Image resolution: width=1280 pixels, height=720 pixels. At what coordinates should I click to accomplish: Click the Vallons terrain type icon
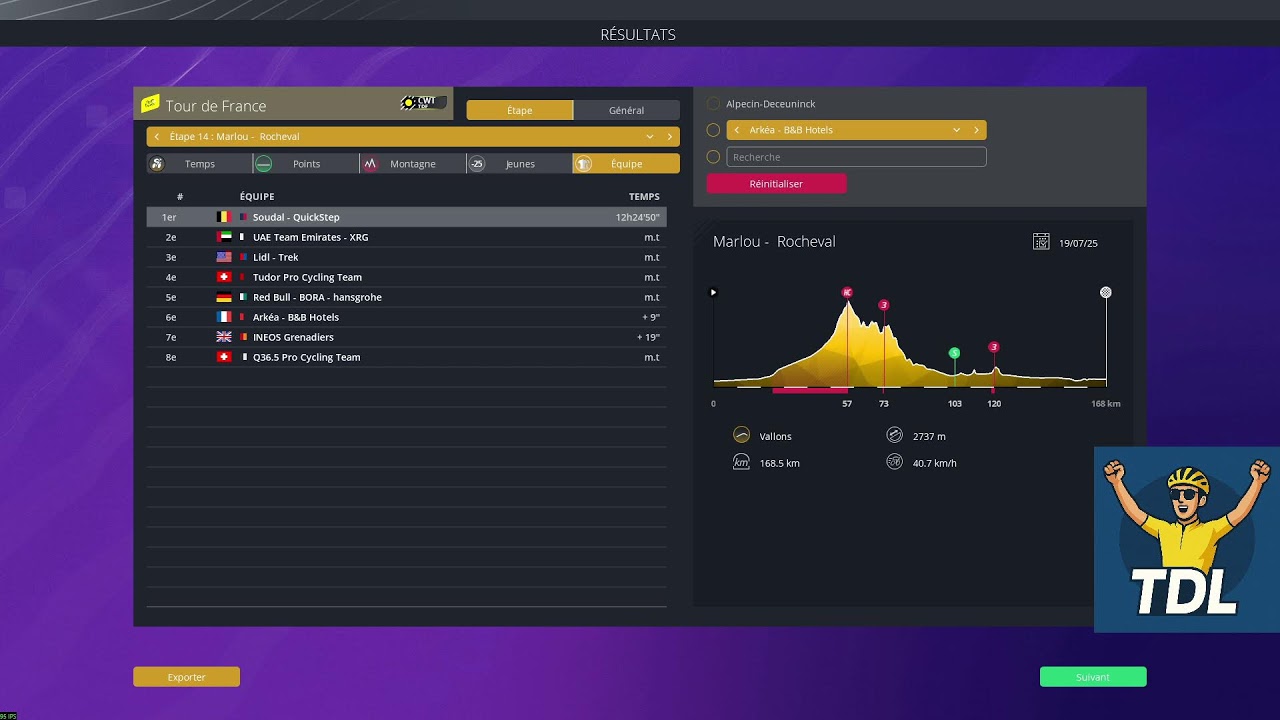point(741,435)
